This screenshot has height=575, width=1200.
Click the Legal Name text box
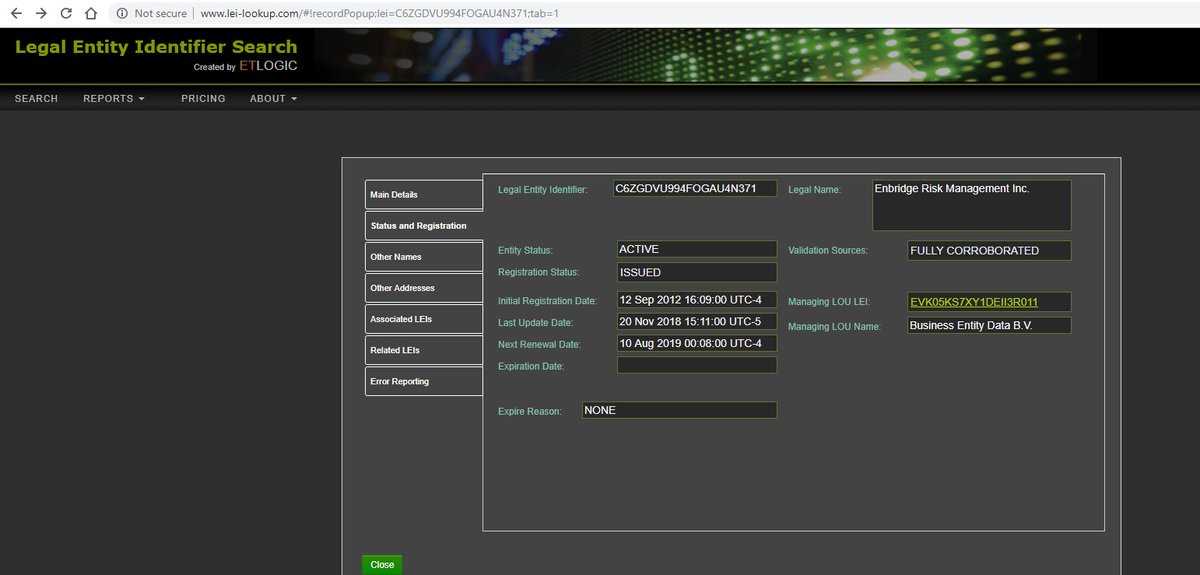click(x=971, y=205)
